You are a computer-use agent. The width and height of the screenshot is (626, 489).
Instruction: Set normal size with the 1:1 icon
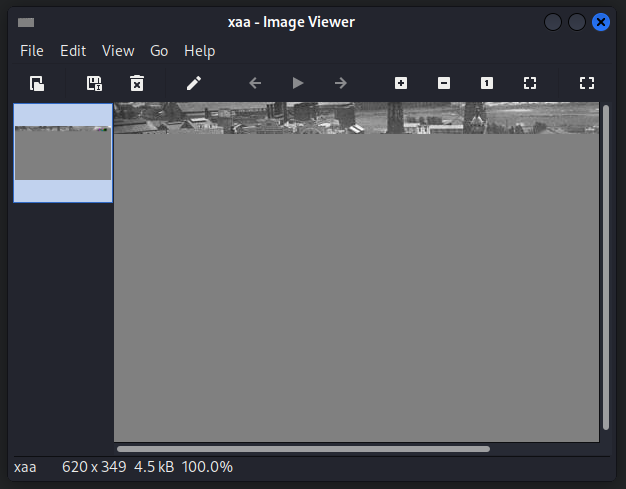point(487,83)
